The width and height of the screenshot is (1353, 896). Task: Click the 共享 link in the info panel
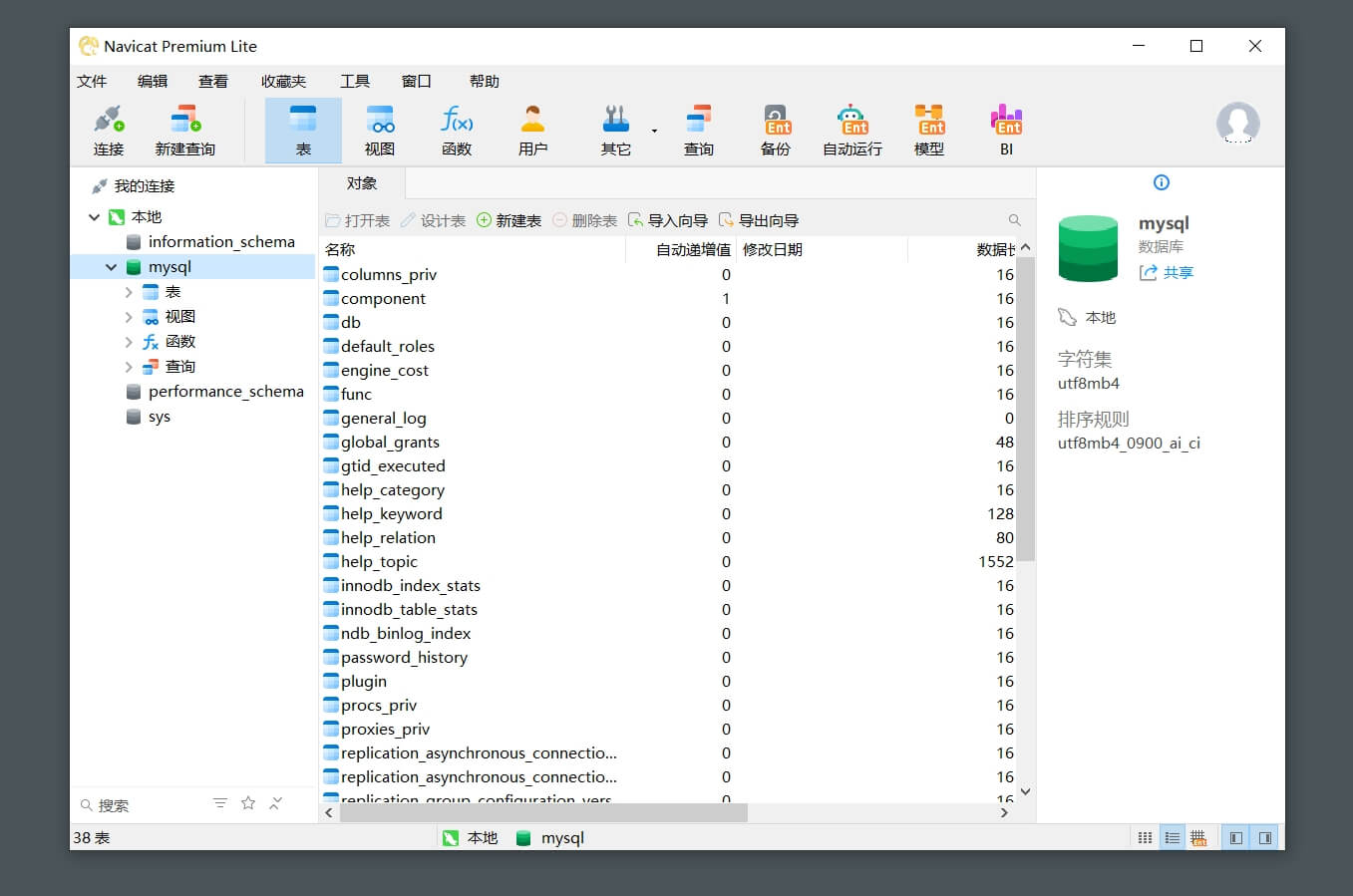pos(1167,272)
